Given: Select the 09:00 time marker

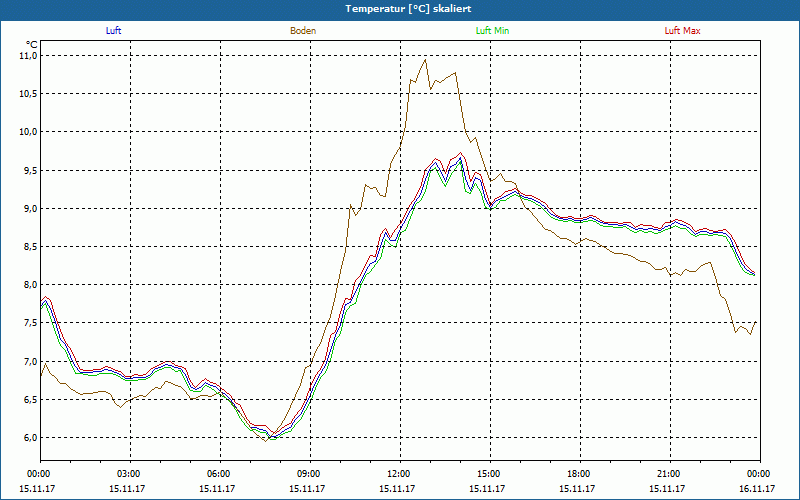Looking at the screenshot, I should pyautogui.click(x=309, y=473).
